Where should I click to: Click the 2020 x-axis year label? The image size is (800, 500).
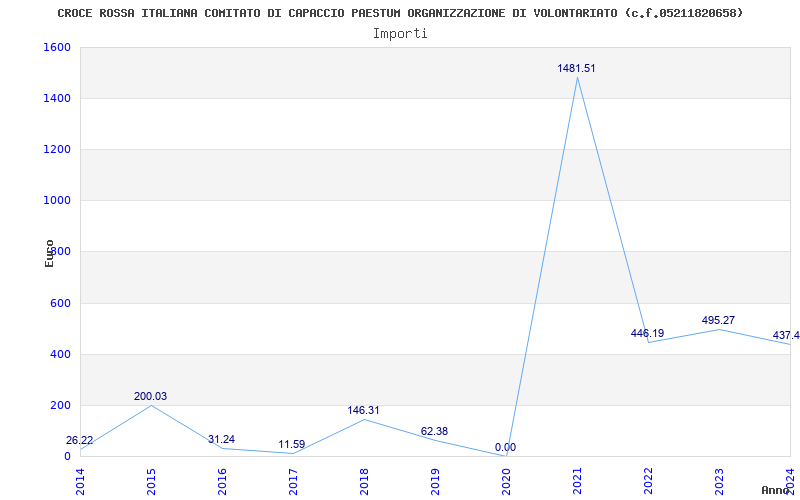pyautogui.click(x=506, y=482)
